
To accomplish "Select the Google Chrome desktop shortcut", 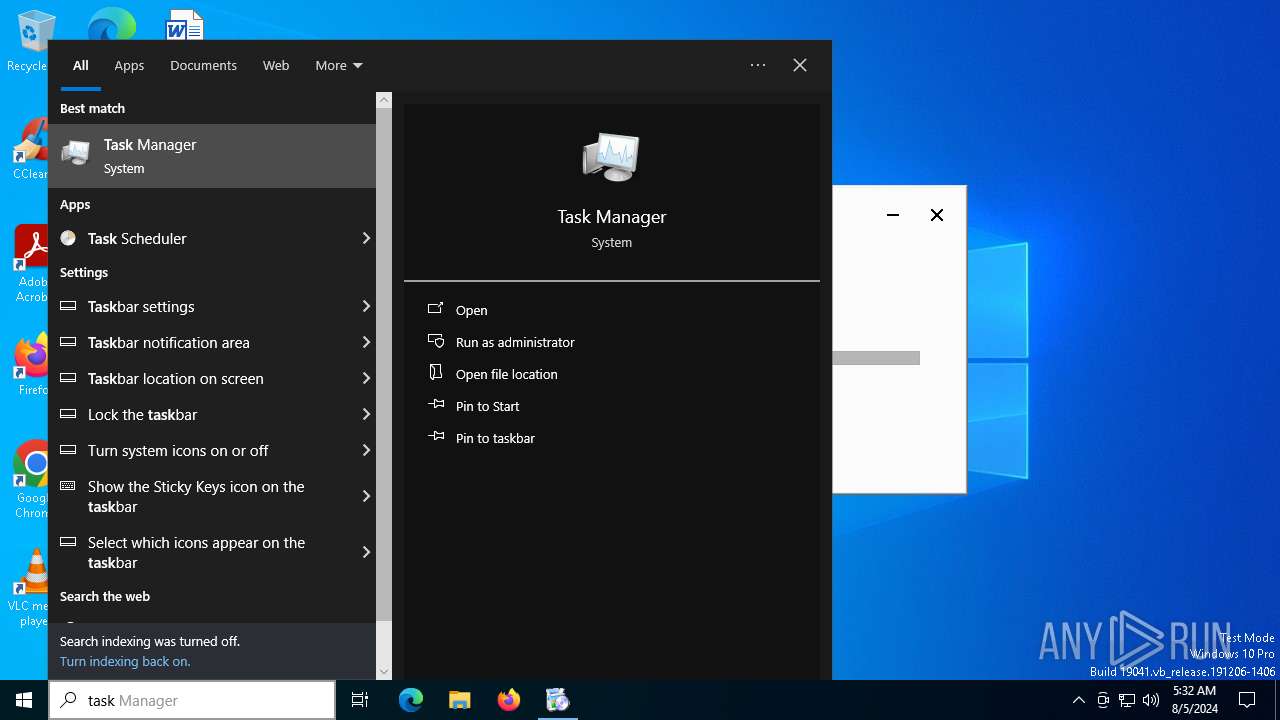I will (32, 480).
